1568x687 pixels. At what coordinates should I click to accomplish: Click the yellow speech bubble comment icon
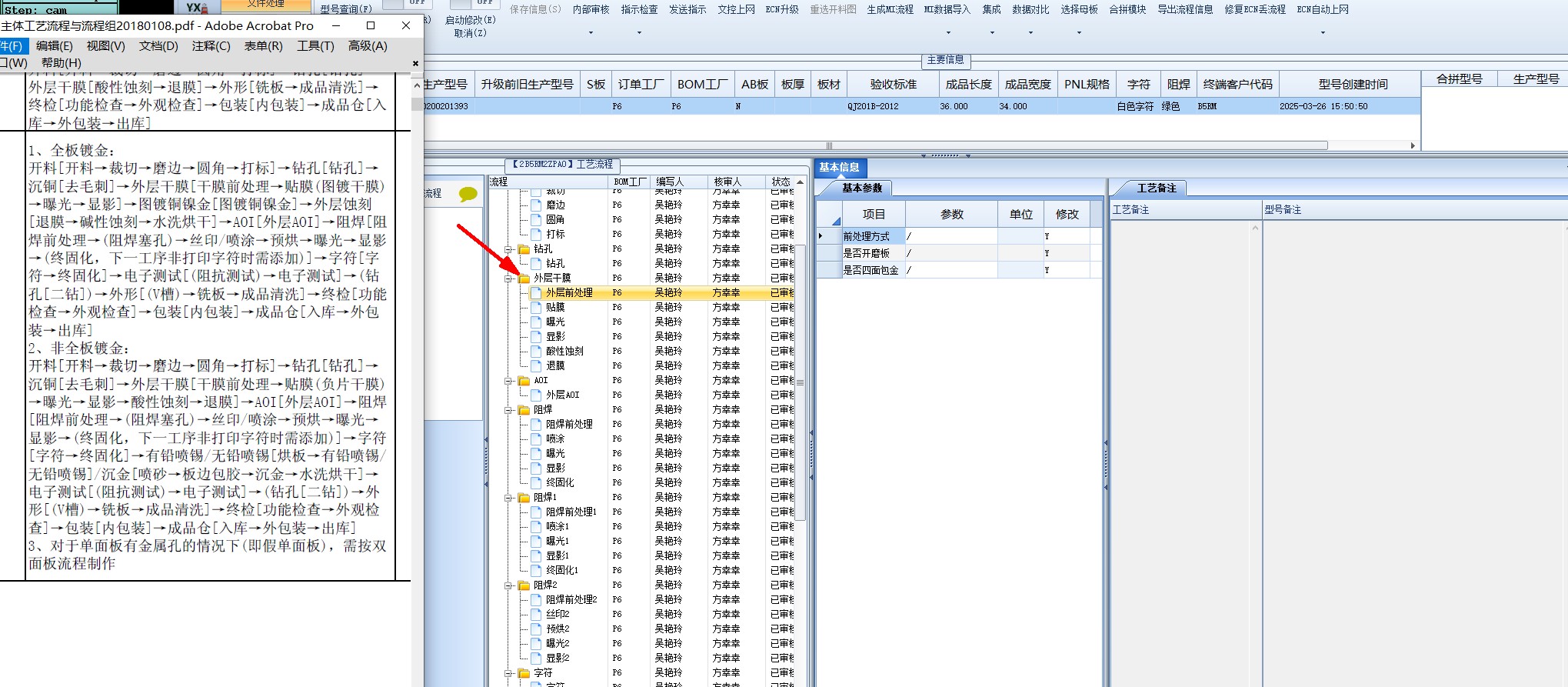(x=468, y=194)
